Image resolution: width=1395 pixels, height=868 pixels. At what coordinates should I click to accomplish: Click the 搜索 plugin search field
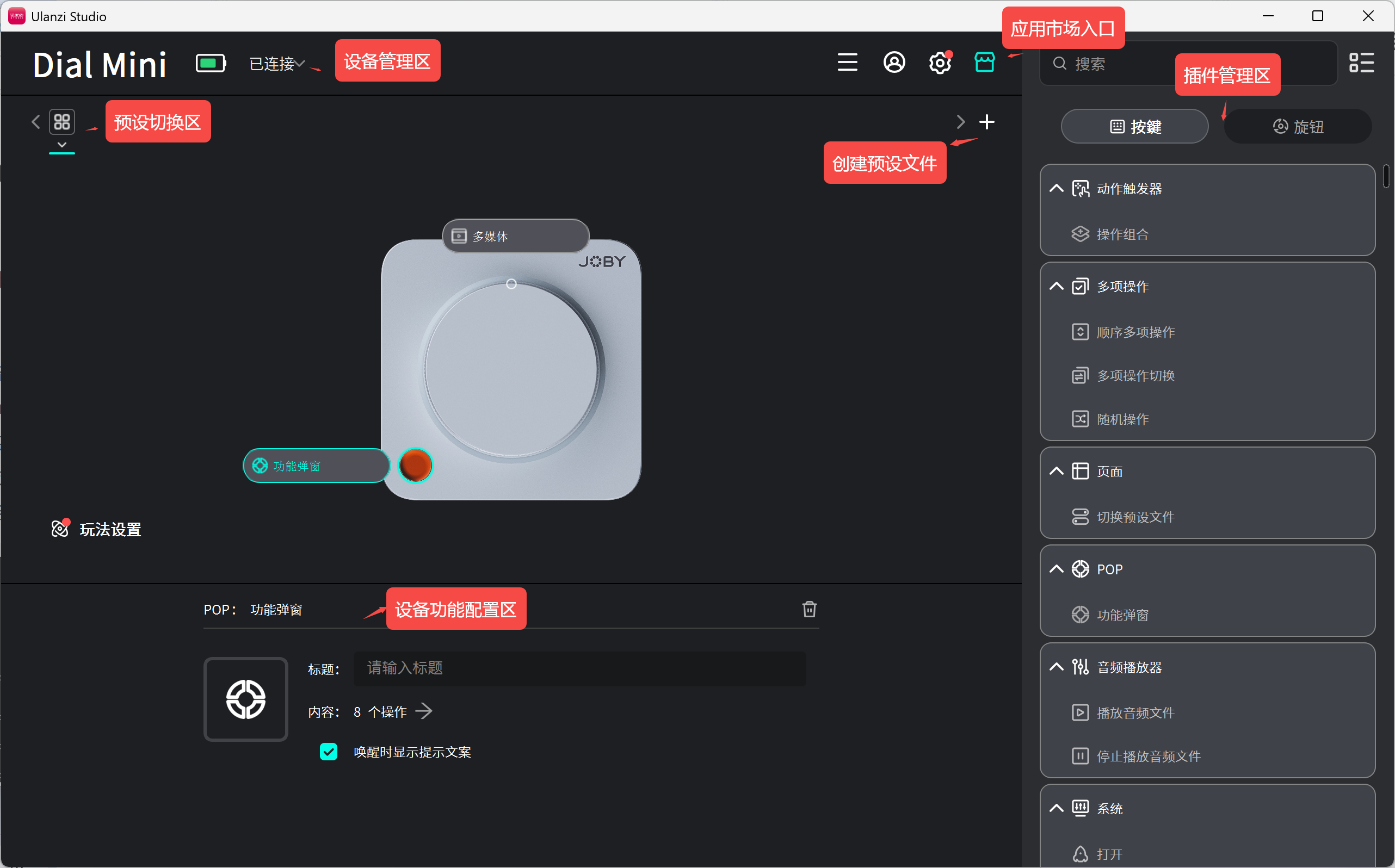pyautogui.click(x=1188, y=63)
